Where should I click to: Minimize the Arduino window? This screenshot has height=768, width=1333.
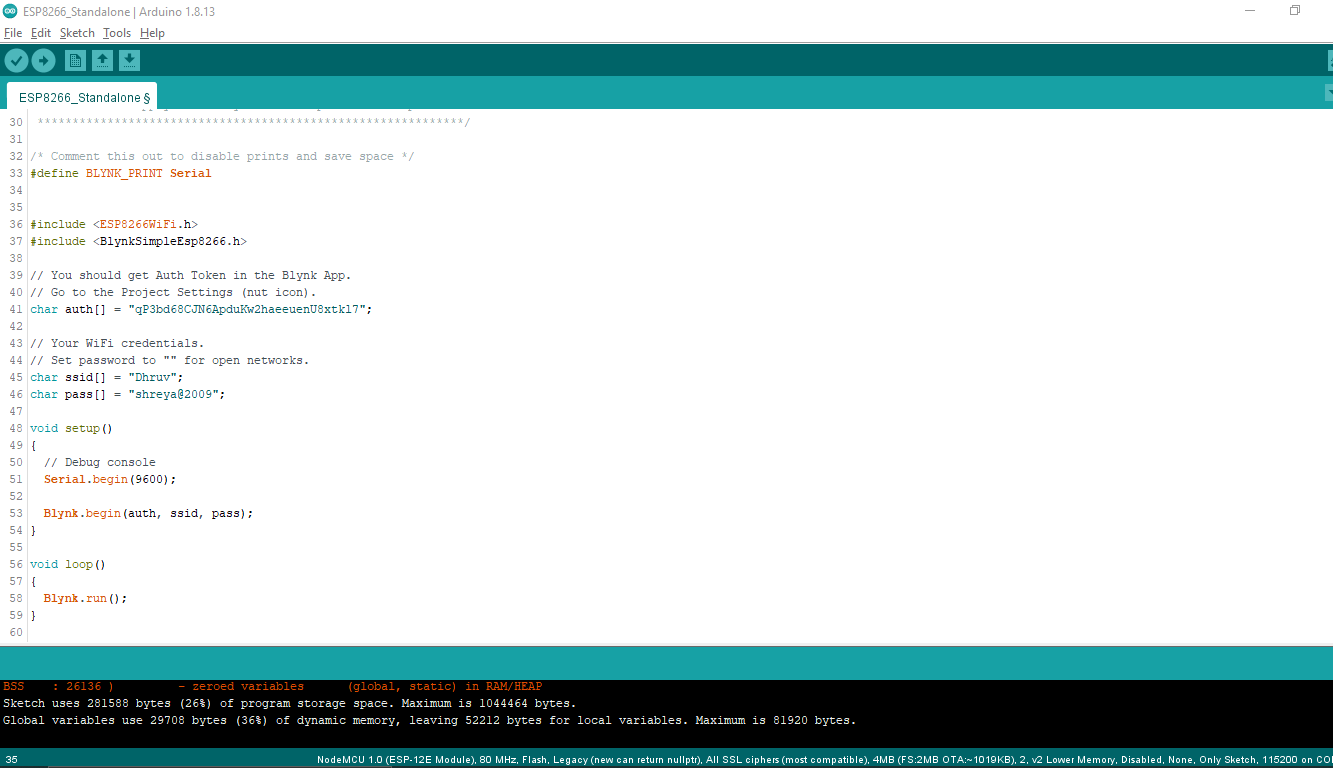(x=1251, y=10)
